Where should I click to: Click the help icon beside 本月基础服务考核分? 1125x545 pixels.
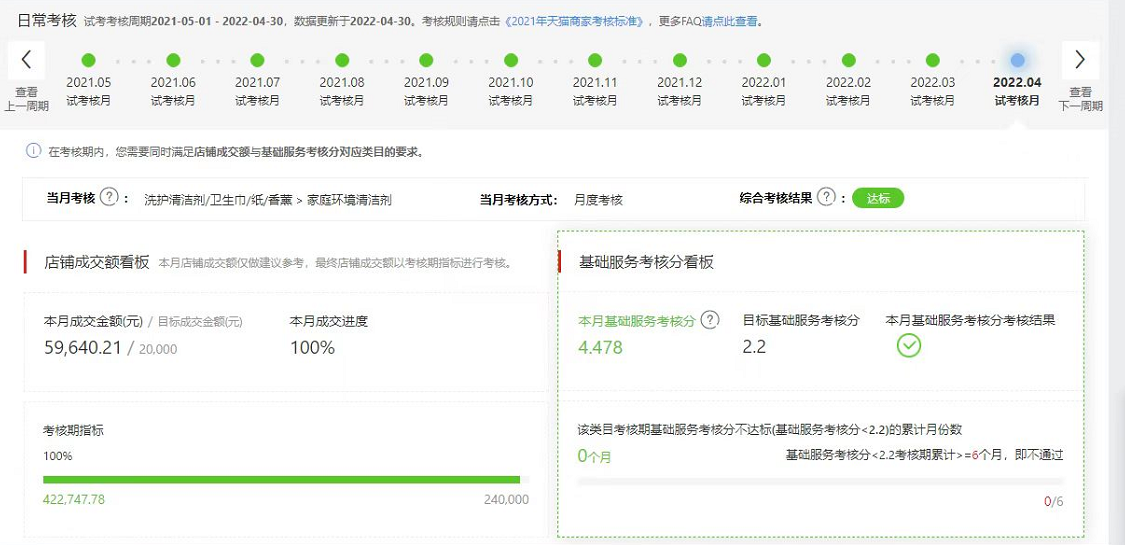point(710,320)
